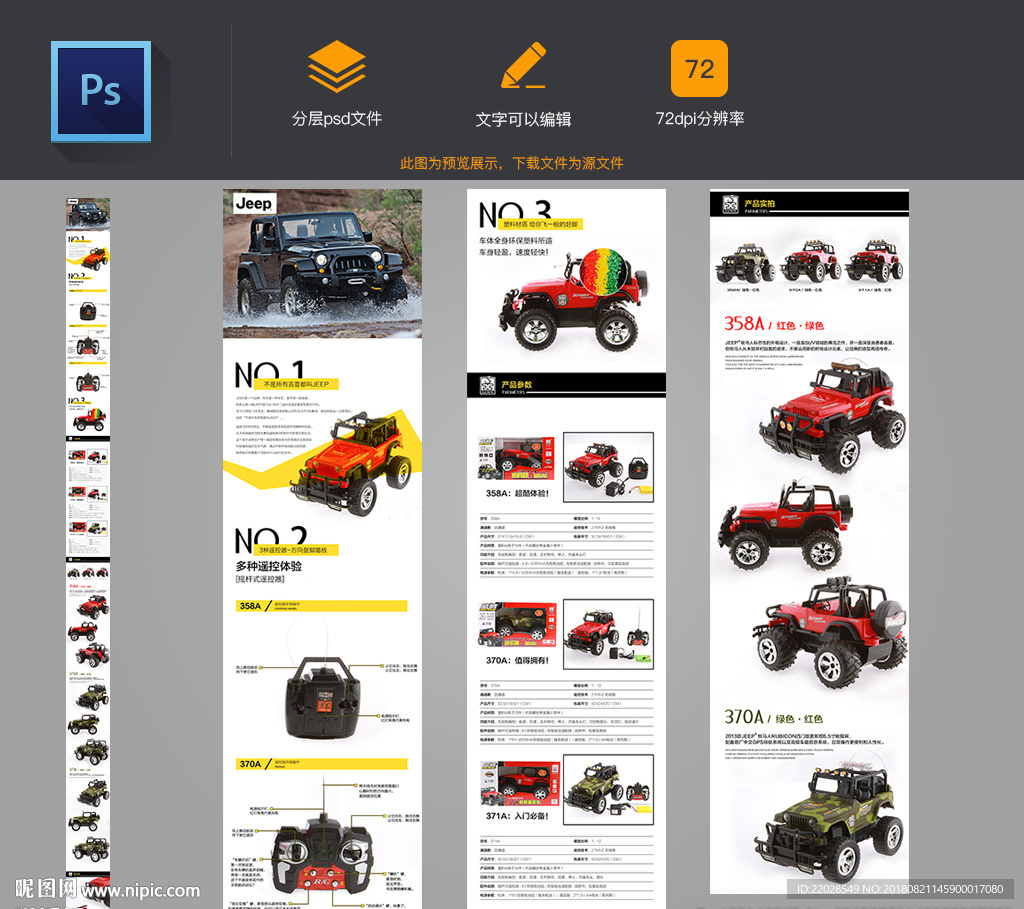Open the framed 371A camouflage jeep photo
Screen dimensions: 1024x909
coord(608,789)
